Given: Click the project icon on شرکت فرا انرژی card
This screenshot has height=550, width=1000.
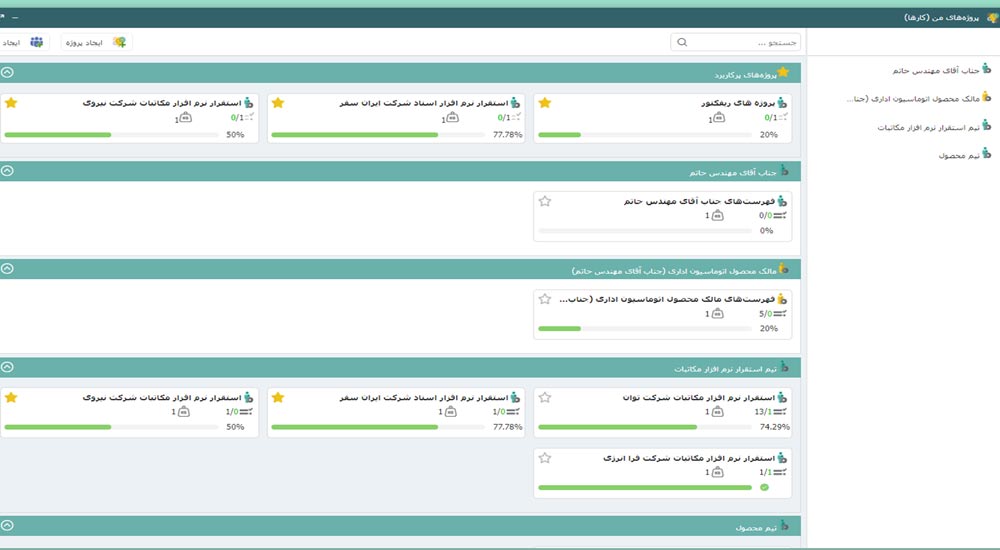Looking at the screenshot, I should (x=782, y=457).
